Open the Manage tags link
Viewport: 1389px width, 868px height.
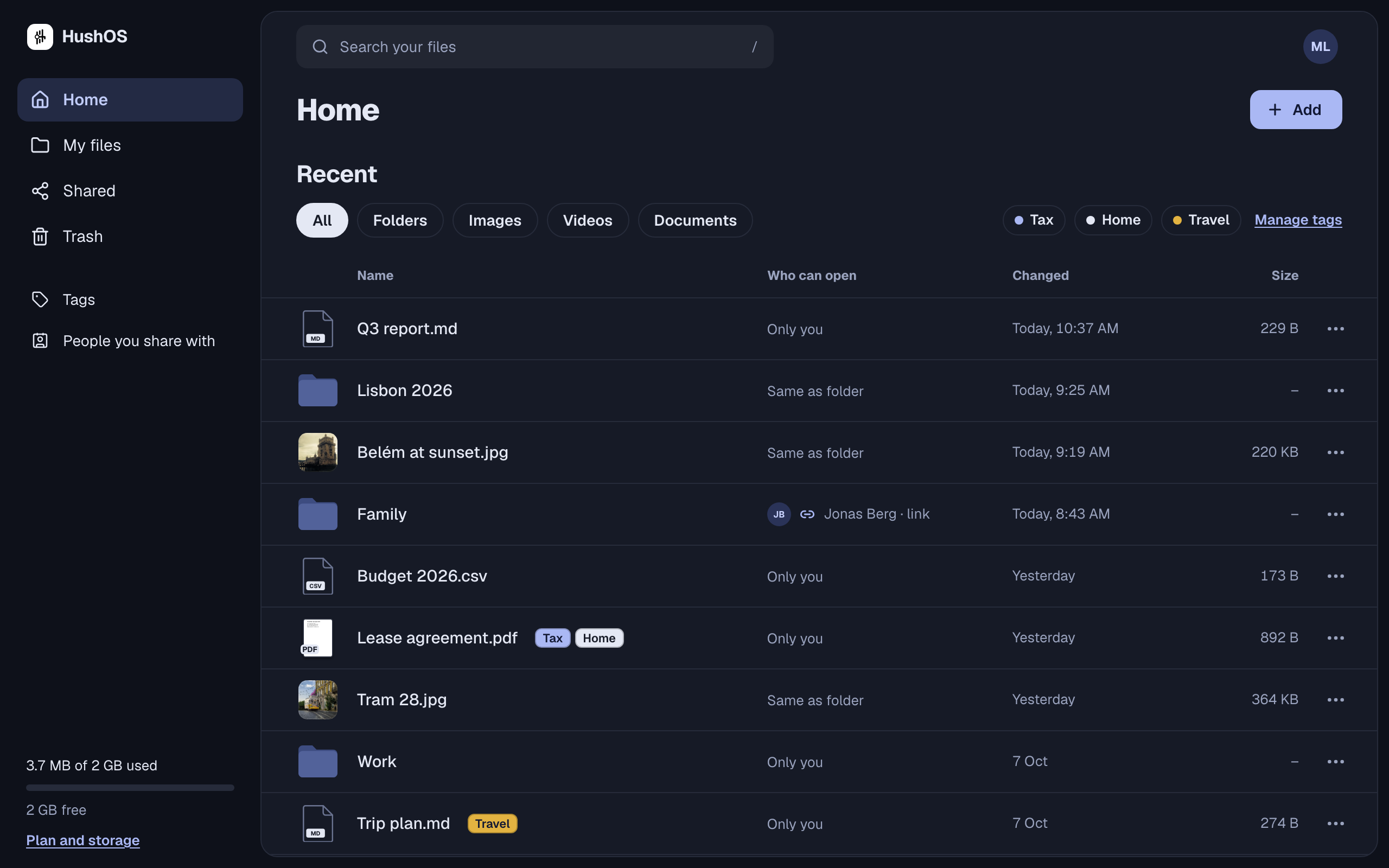[1298, 220]
